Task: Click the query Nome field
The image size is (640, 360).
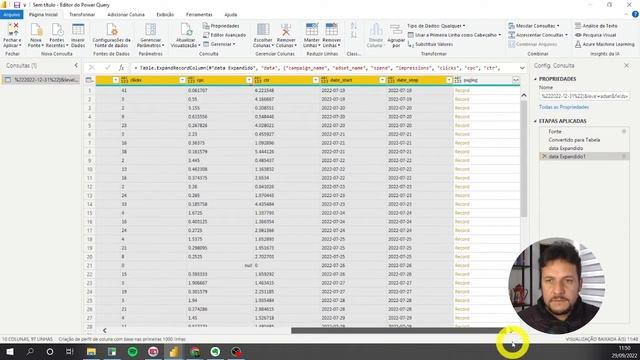Action: coord(584,96)
